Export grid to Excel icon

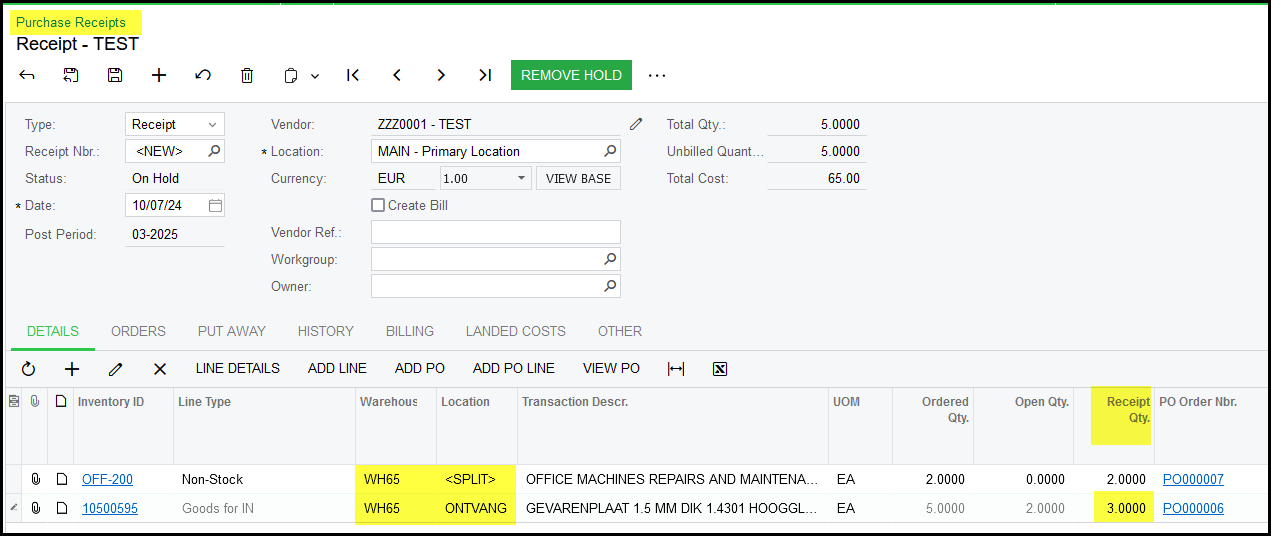pyautogui.click(x=720, y=369)
